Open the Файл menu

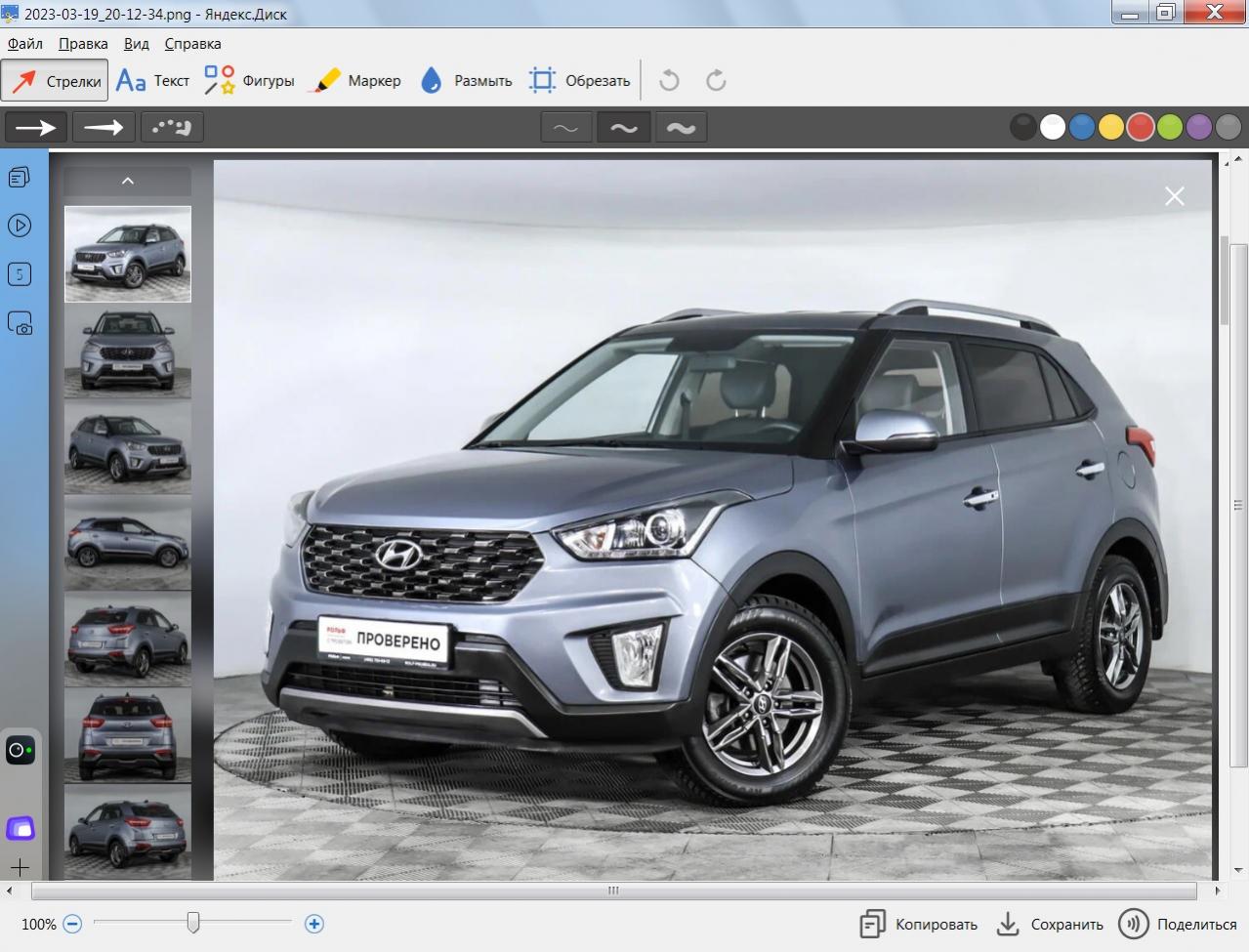[25, 43]
